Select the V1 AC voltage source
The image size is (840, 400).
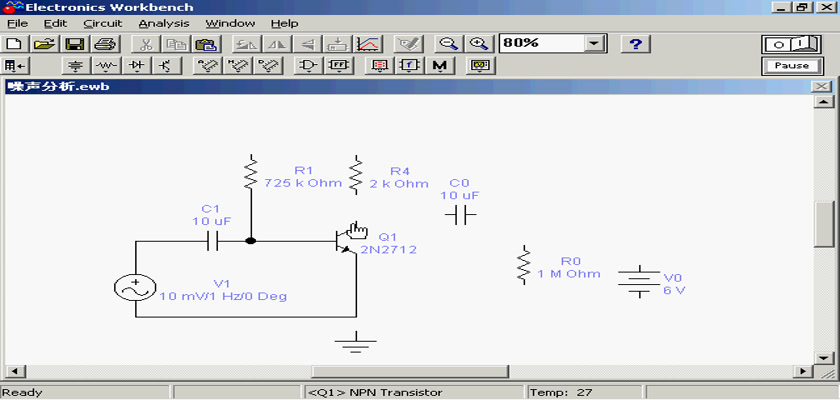[x=135, y=288]
